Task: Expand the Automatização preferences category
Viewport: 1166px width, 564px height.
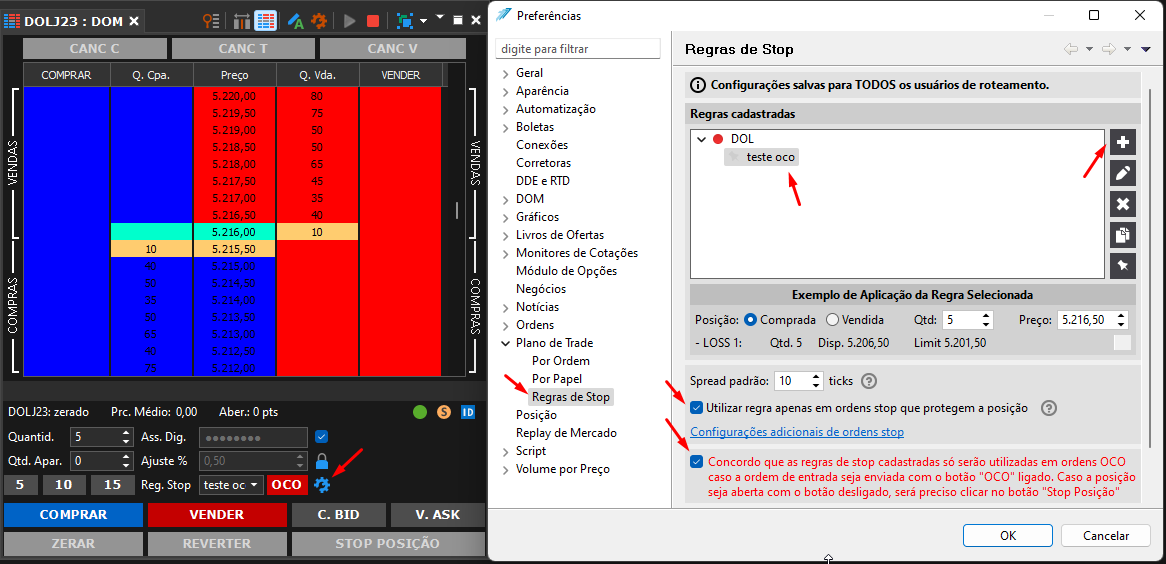Action: click(506, 109)
